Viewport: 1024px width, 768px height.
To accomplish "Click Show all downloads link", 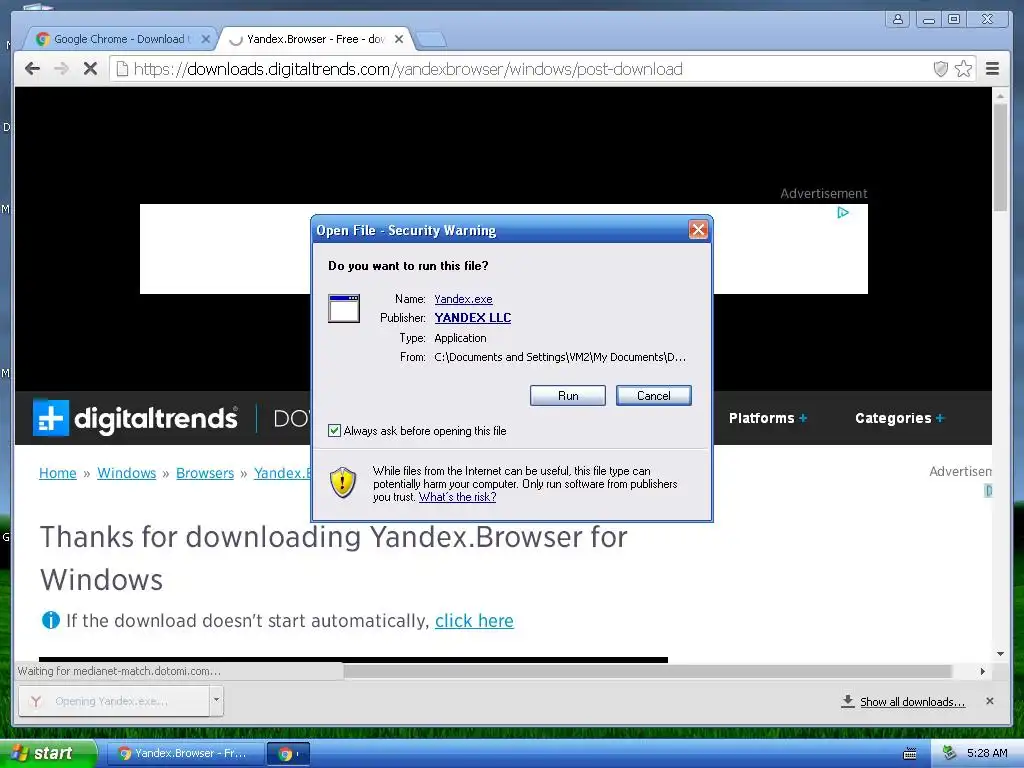I will coord(912,701).
